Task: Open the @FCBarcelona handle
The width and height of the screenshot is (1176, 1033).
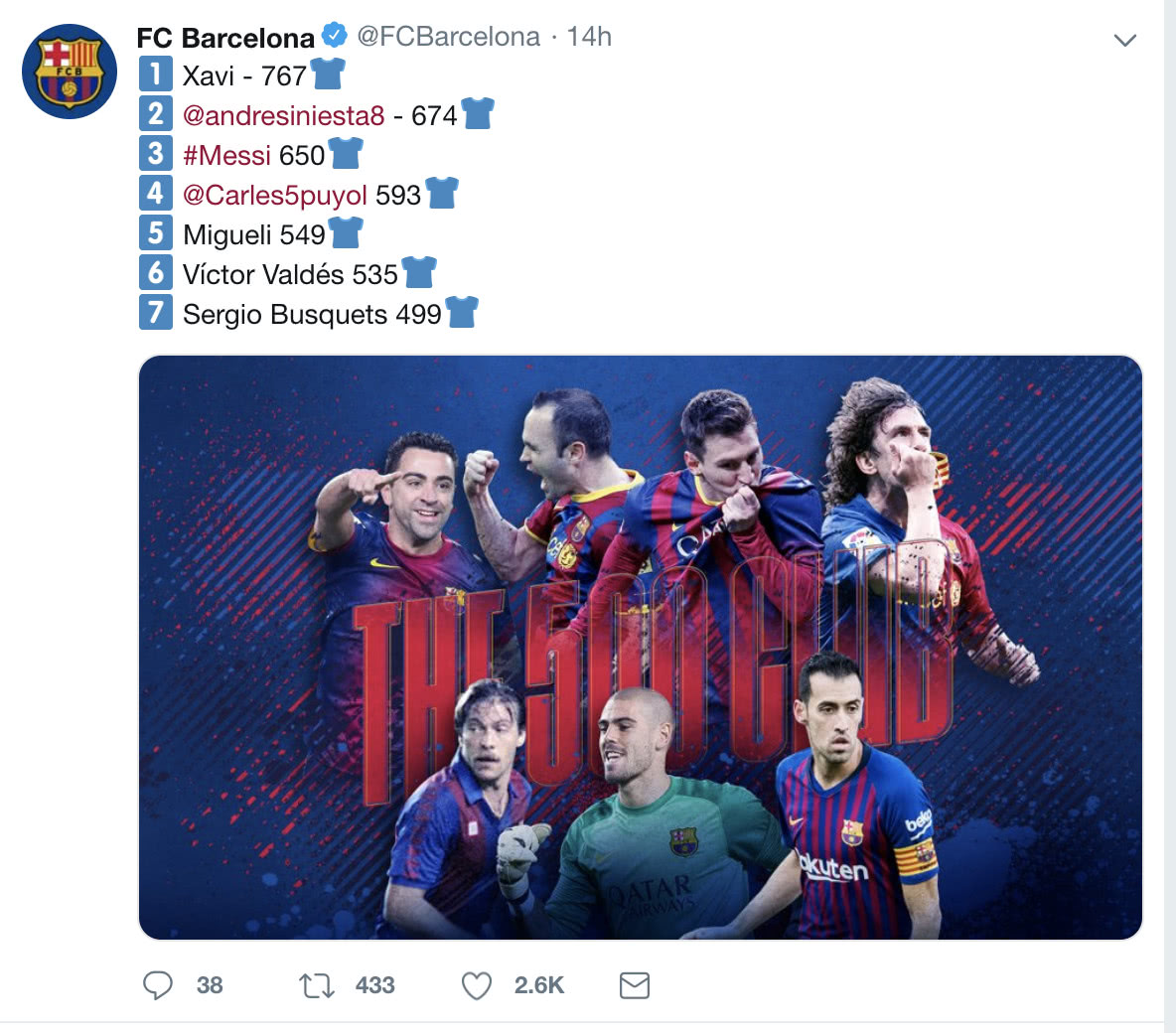Action: pos(449,36)
